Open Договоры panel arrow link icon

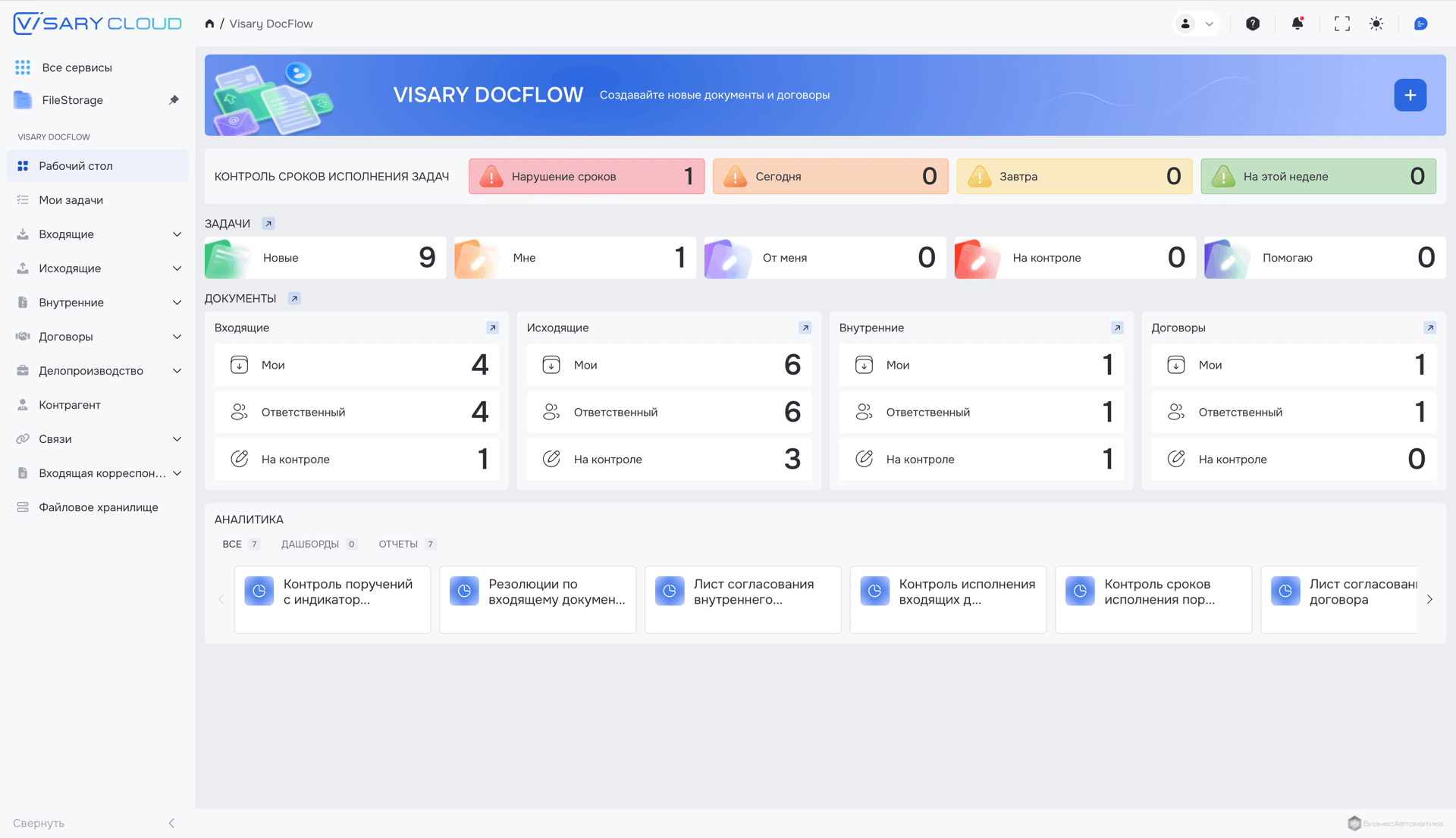[x=1429, y=328]
